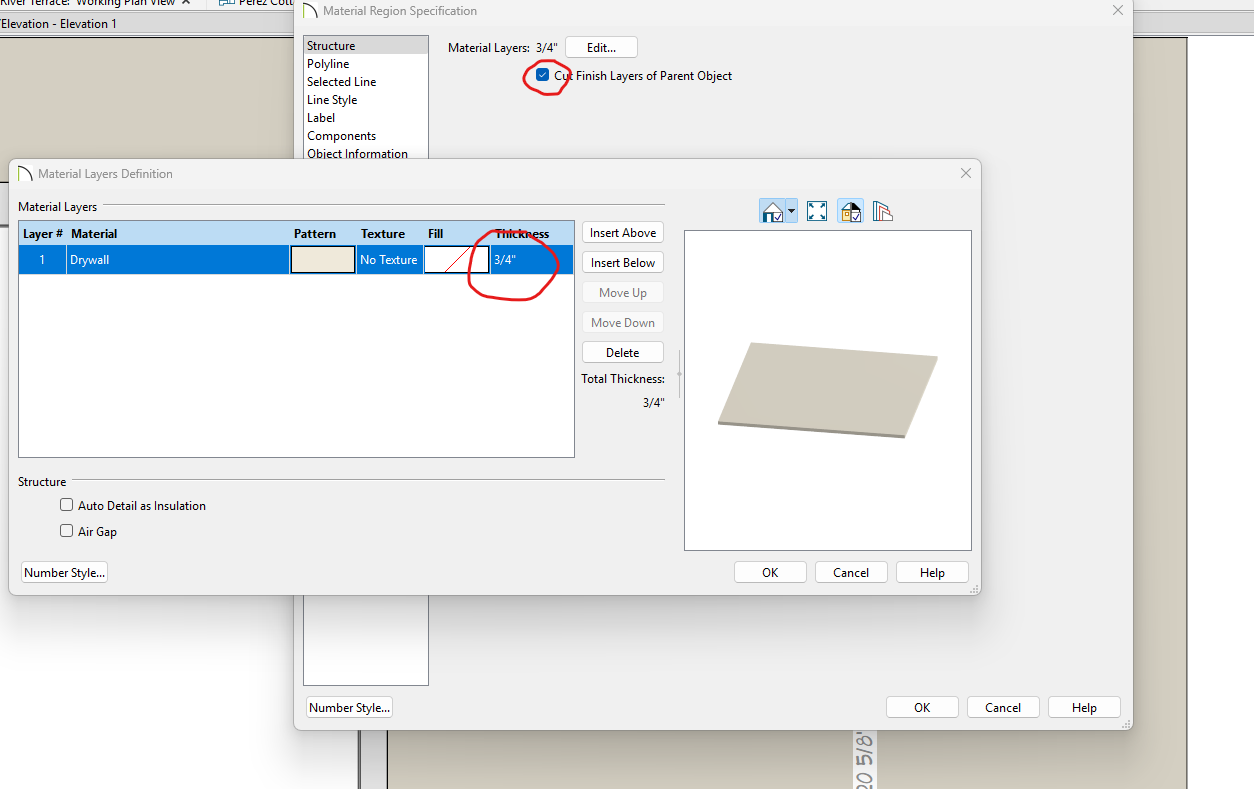Click the Drywall material name cell
Viewport: 1254px width, 789px height.
coord(178,260)
